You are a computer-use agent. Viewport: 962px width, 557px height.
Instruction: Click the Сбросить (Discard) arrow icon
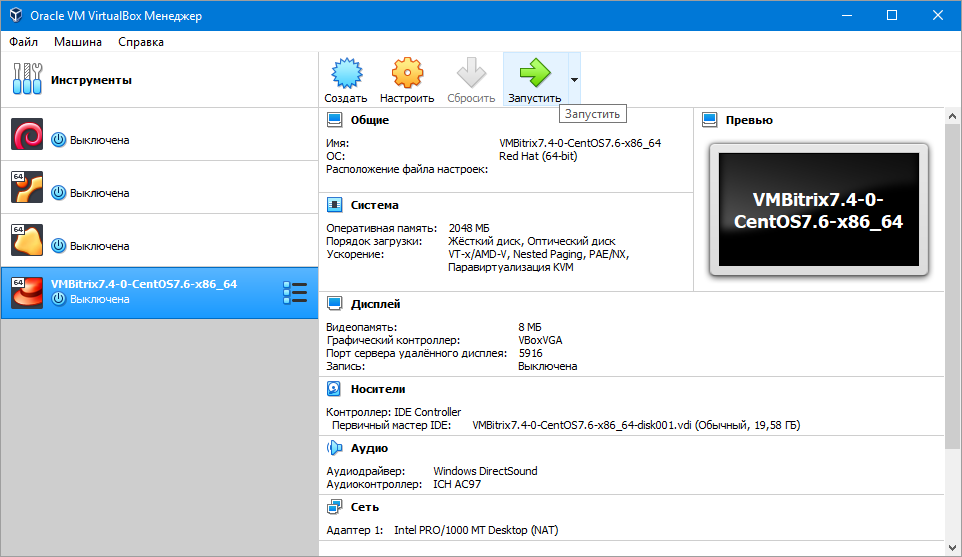[471, 74]
